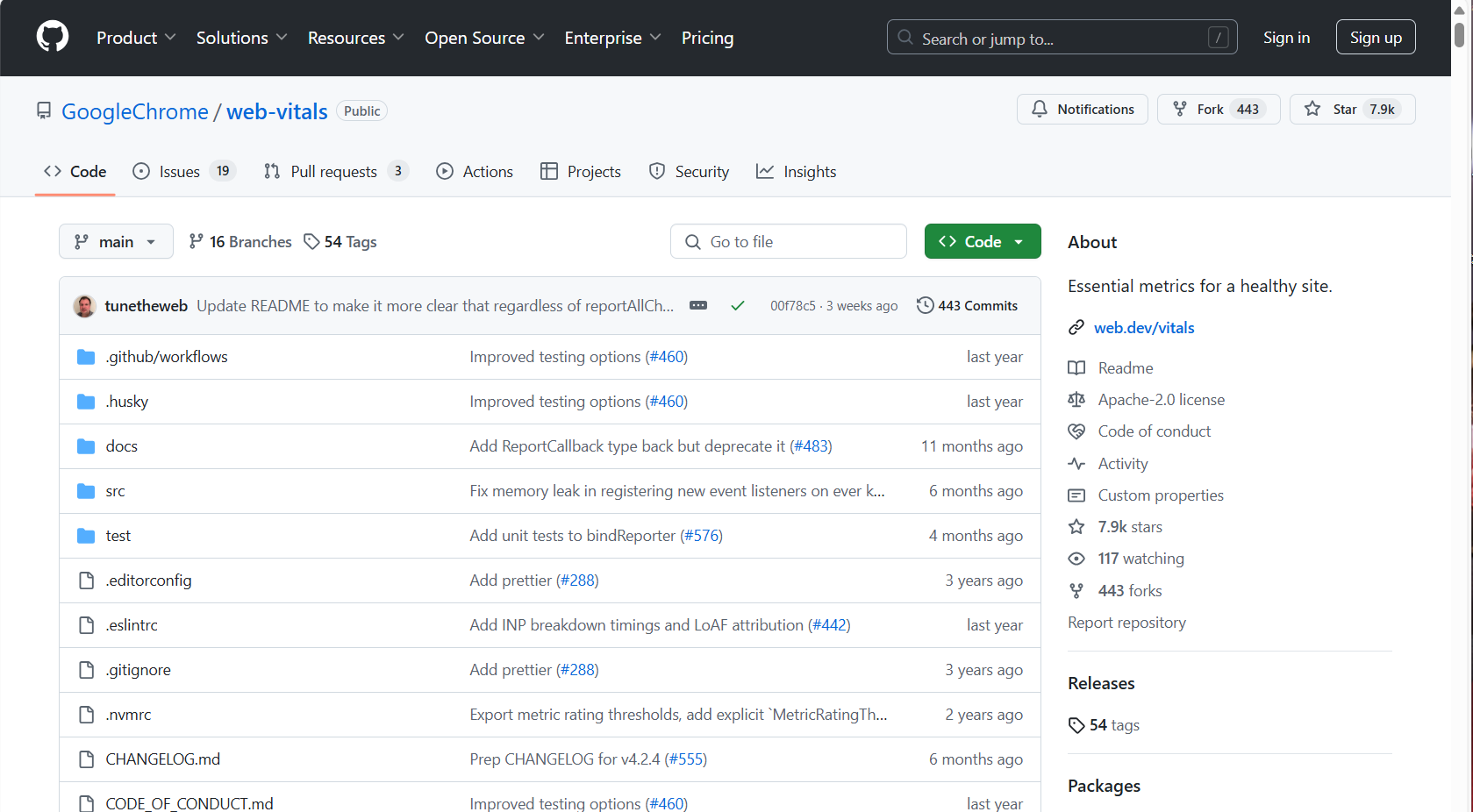Switch to the Security tab
Image resolution: width=1473 pixels, height=812 pixels.
click(689, 172)
